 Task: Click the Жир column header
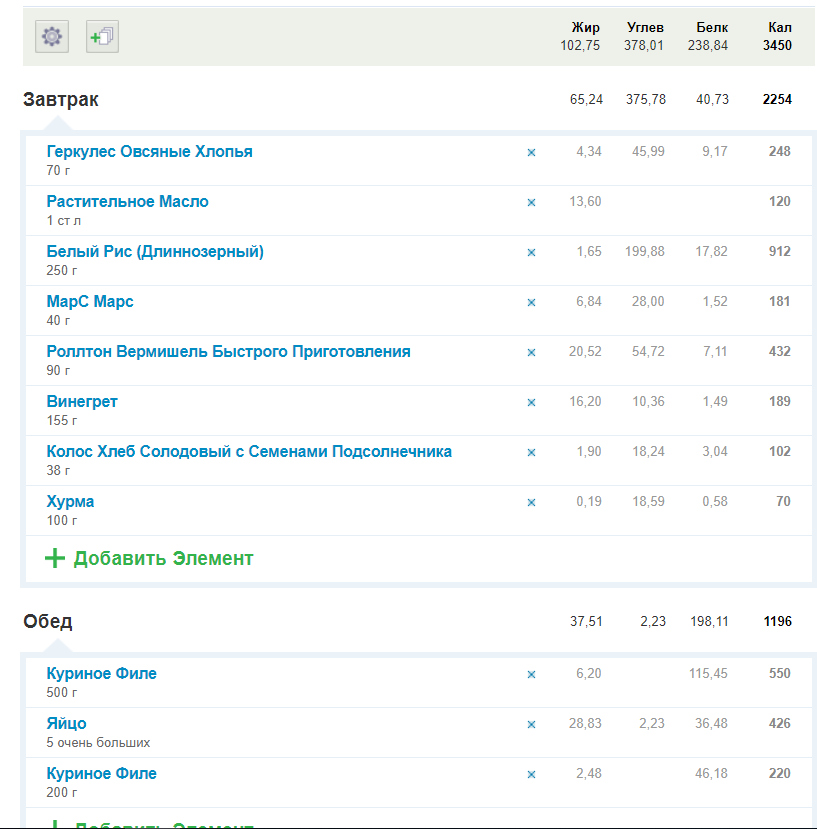click(585, 28)
